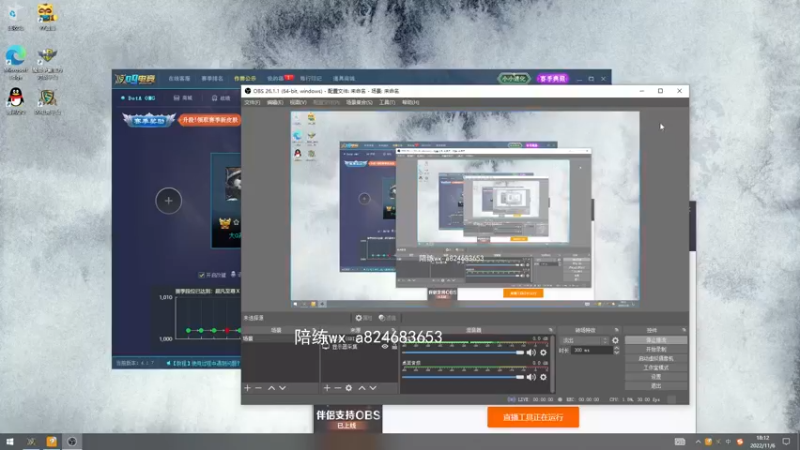The width and height of the screenshot is (800, 450).
Task: Mute the first mixer channel speaker icon
Action: pyautogui.click(x=531, y=353)
